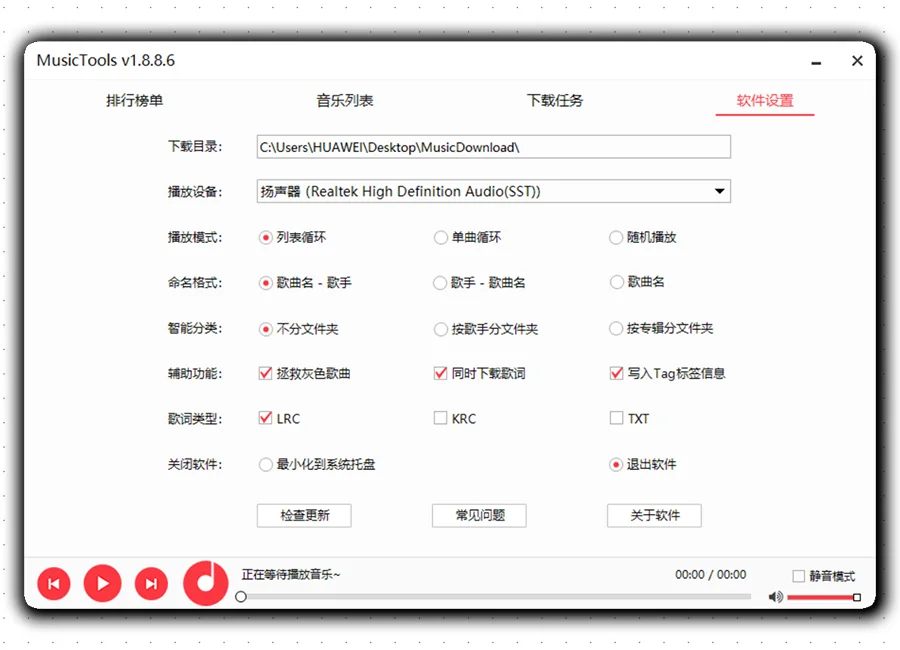Image resolution: width=900 pixels, height=650 pixels.
Task: Enable 静音模式 mute checkbox
Action: (x=797, y=575)
